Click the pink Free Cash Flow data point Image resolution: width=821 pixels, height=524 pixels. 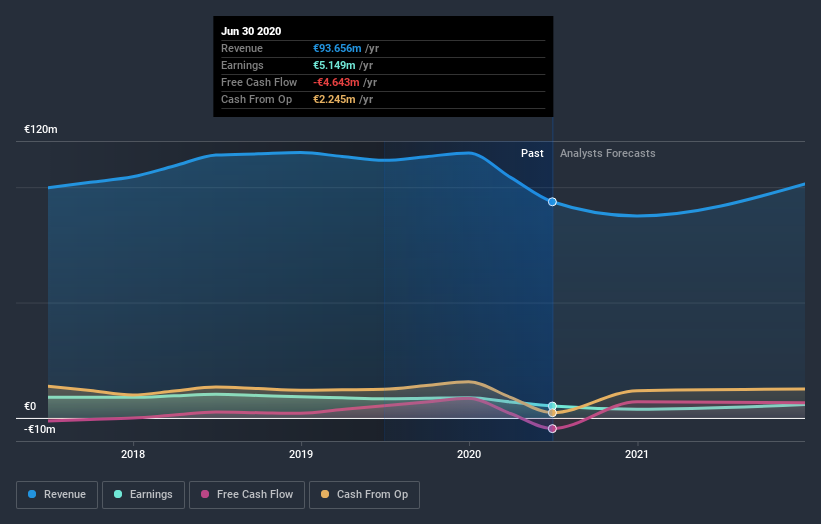[x=552, y=429]
